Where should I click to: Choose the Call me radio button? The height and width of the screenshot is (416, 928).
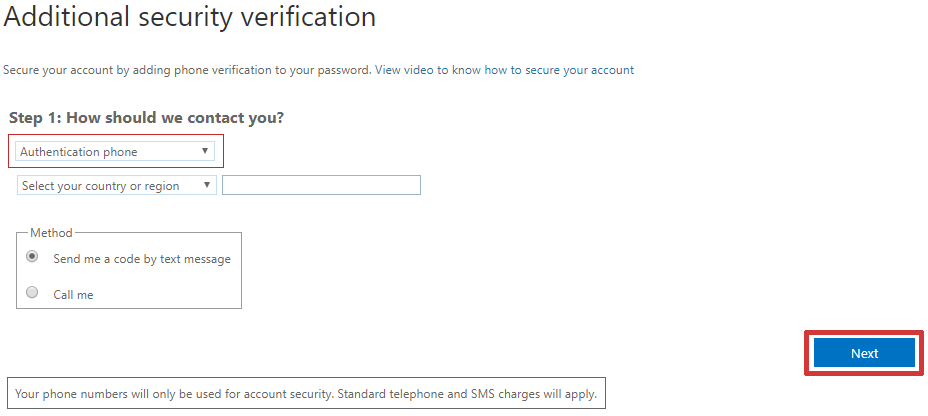[x=33, y=293]
